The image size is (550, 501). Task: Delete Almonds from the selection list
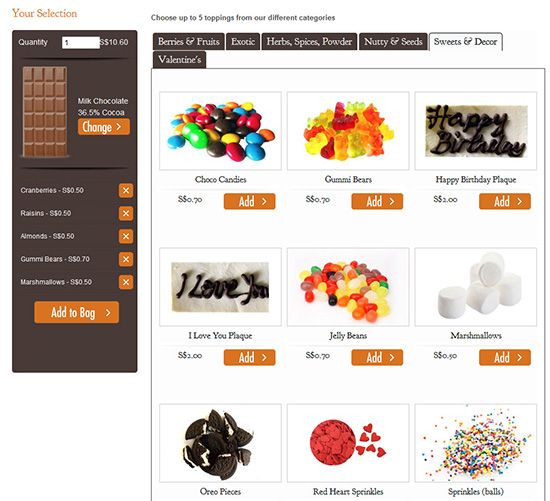pos(126,236)
